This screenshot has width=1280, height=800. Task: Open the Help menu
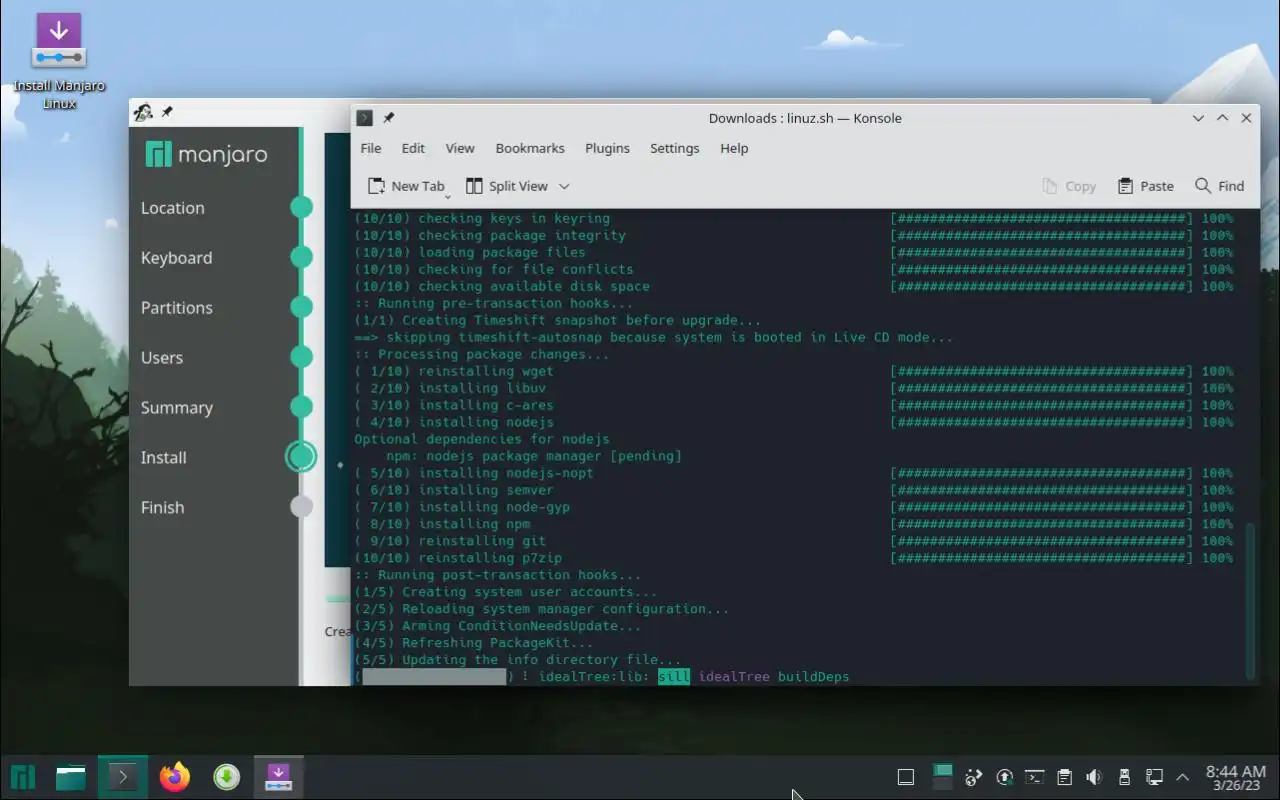pyautogui.click(x=734, y=148)
